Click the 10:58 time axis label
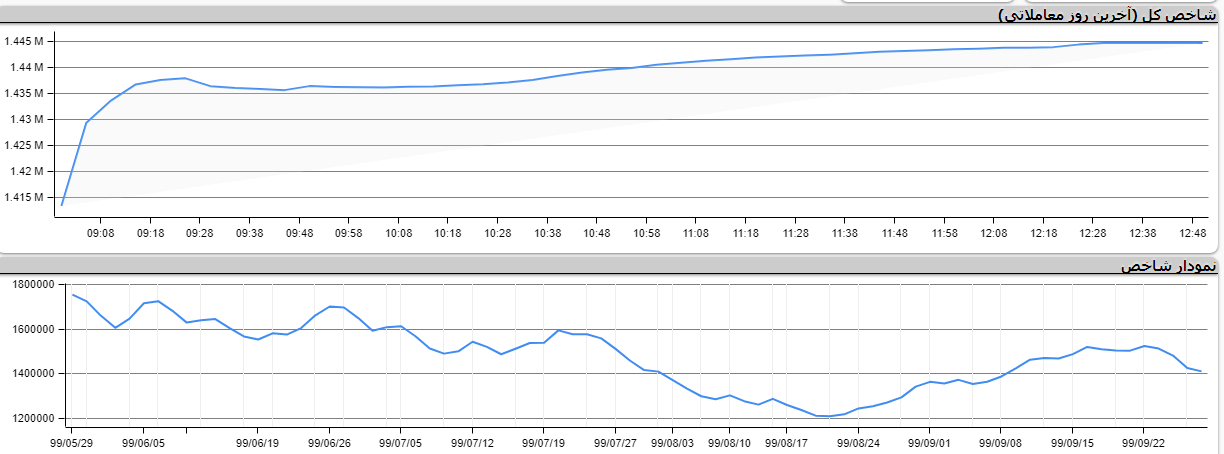 click(x=647, y=233)
